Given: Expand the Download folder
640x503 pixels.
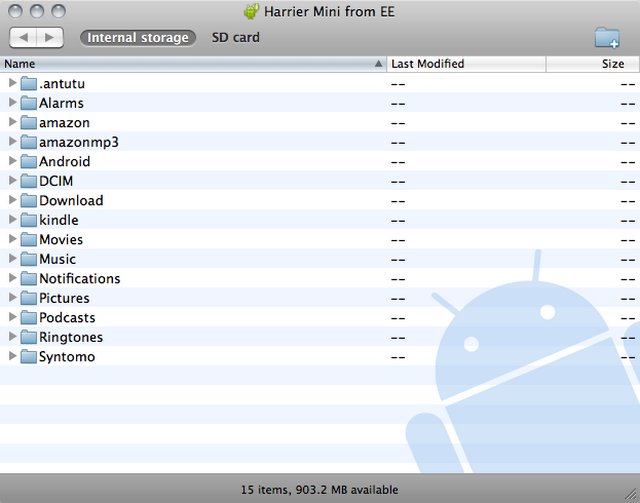Looking at the screenshot, I should [12, 200].
